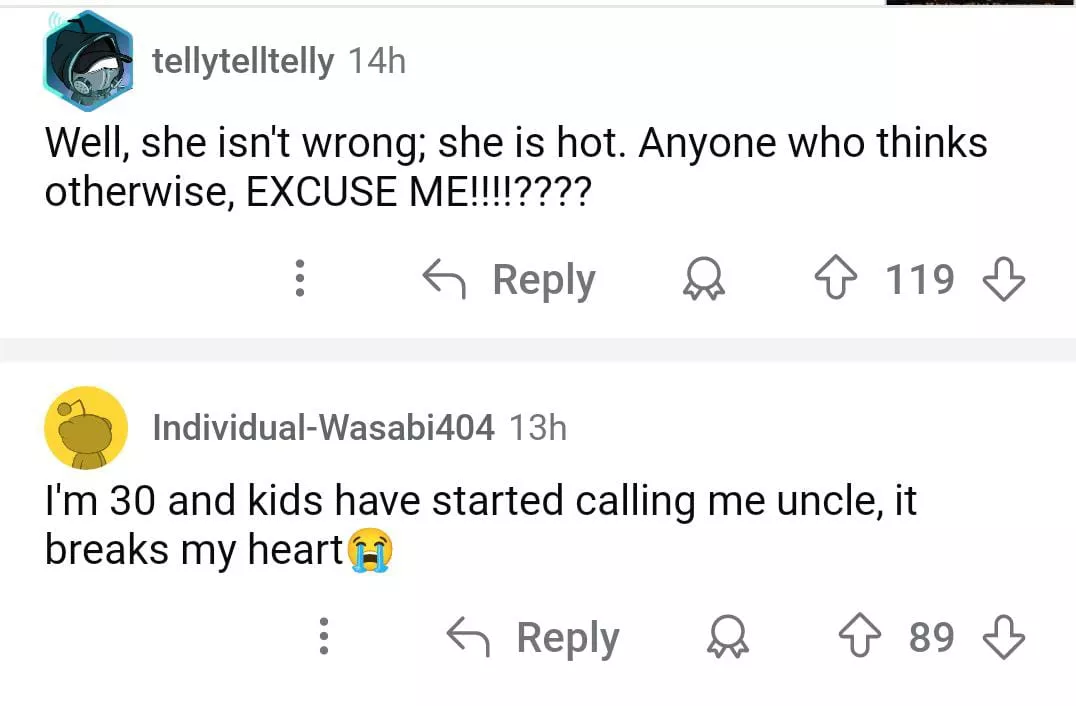The image size is (1076, 706).
Task: Click the reply arrow on Individual-Wasabi404's comment
Action: pyautogui.click(x=468, y=637)
